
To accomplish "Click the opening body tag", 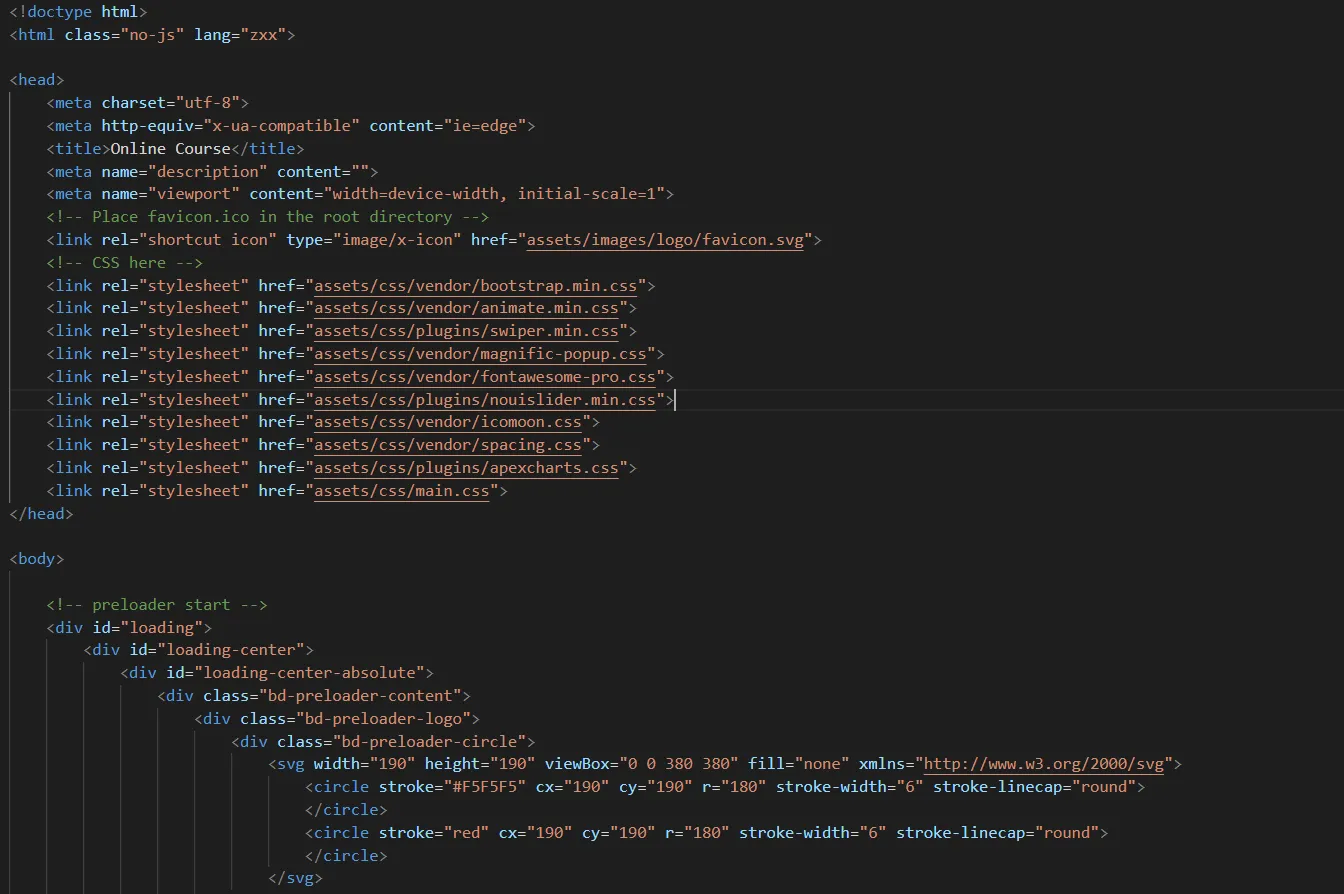I will pyautogui.click(x=36, y=559).
